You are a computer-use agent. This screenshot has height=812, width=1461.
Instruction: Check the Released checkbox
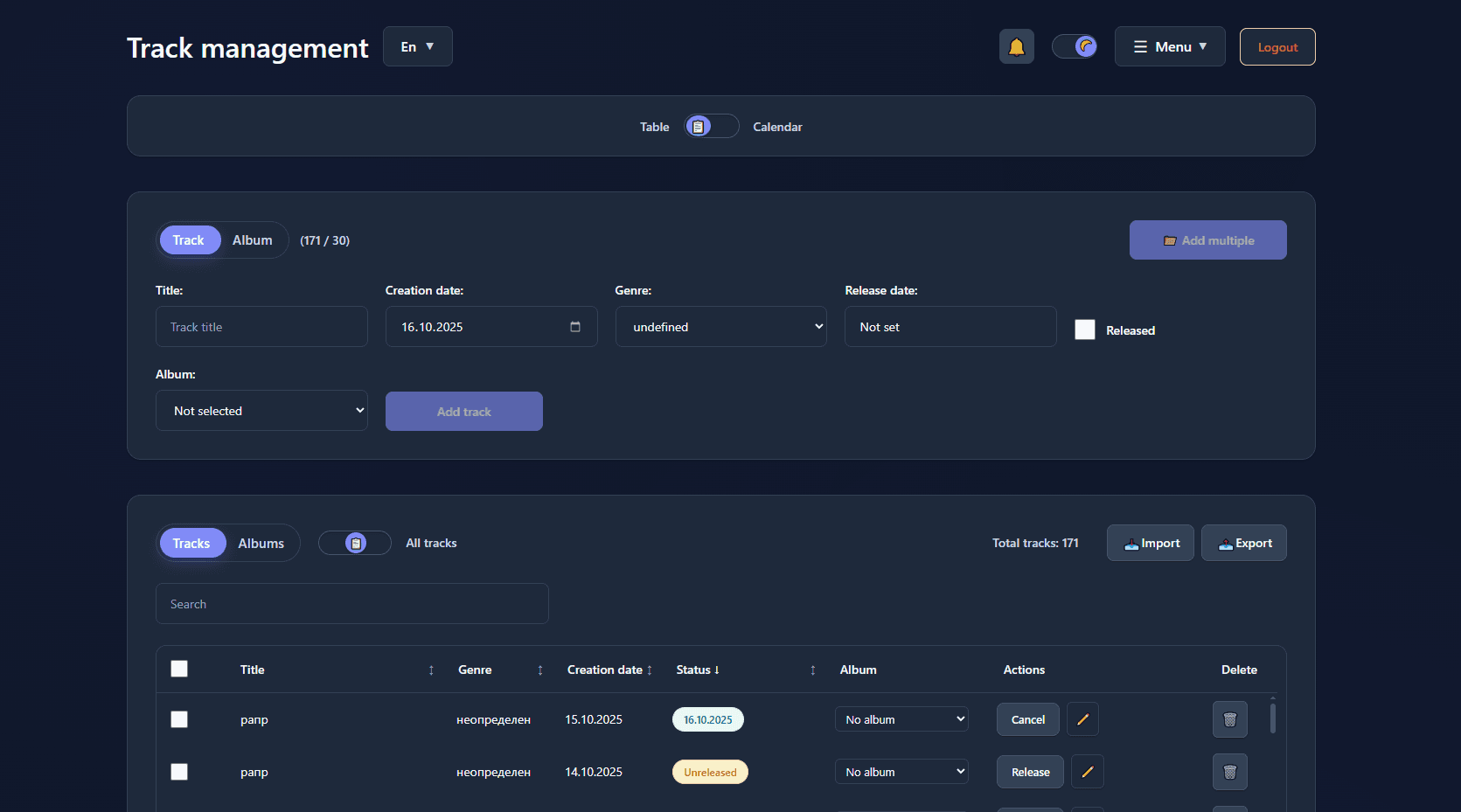[1085, 330]
